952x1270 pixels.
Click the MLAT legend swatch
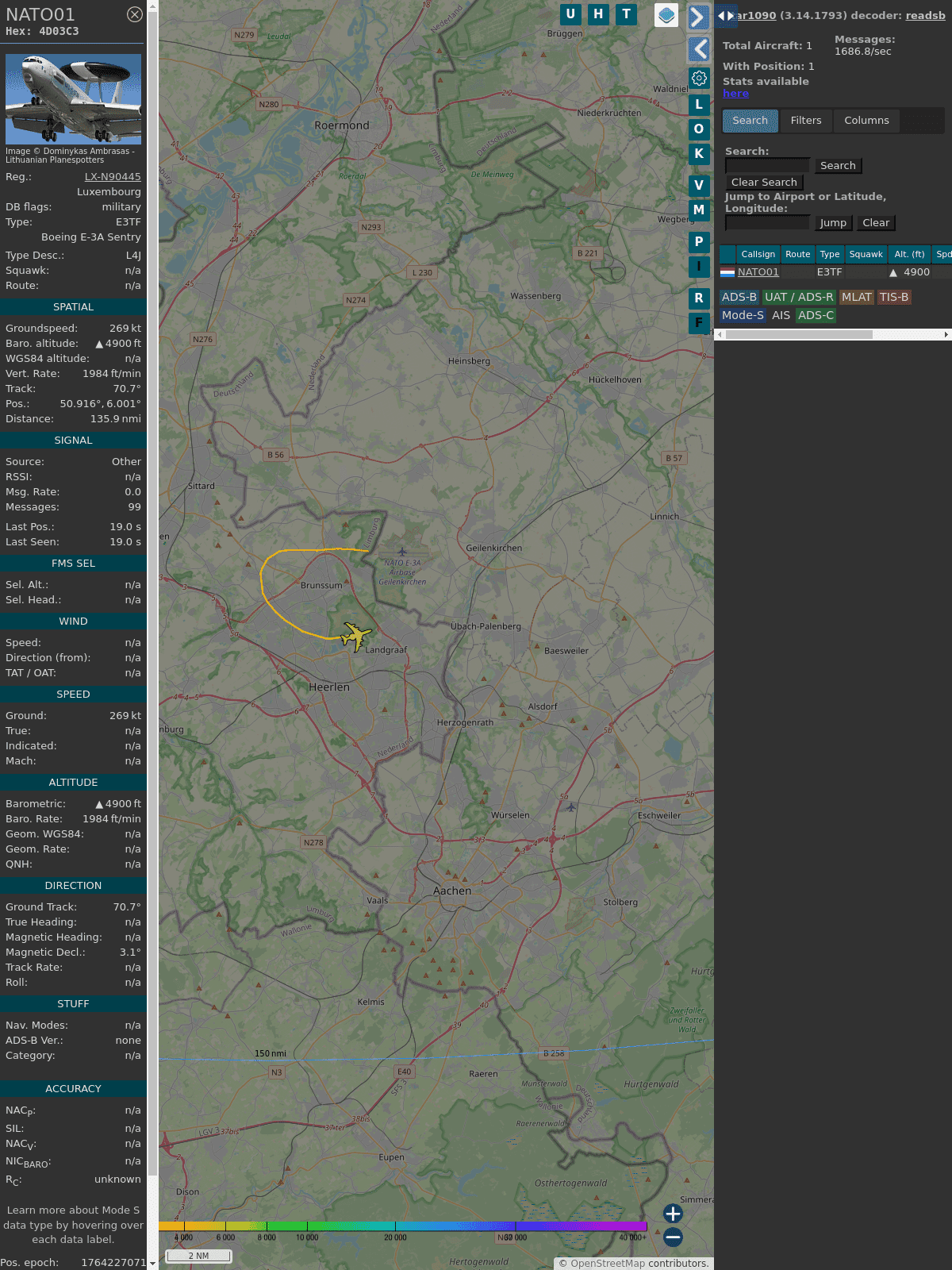[x=856, y=297]
